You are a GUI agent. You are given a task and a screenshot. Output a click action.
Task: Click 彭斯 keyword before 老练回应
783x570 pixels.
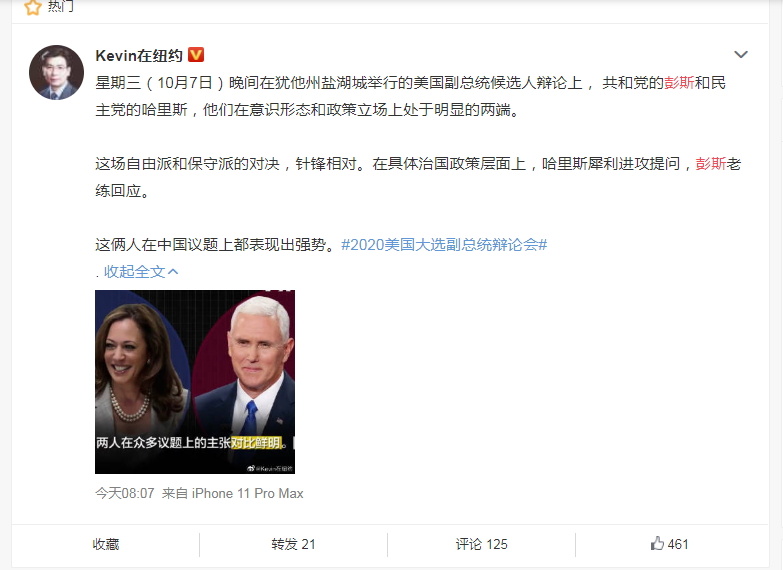click(711, 163)
